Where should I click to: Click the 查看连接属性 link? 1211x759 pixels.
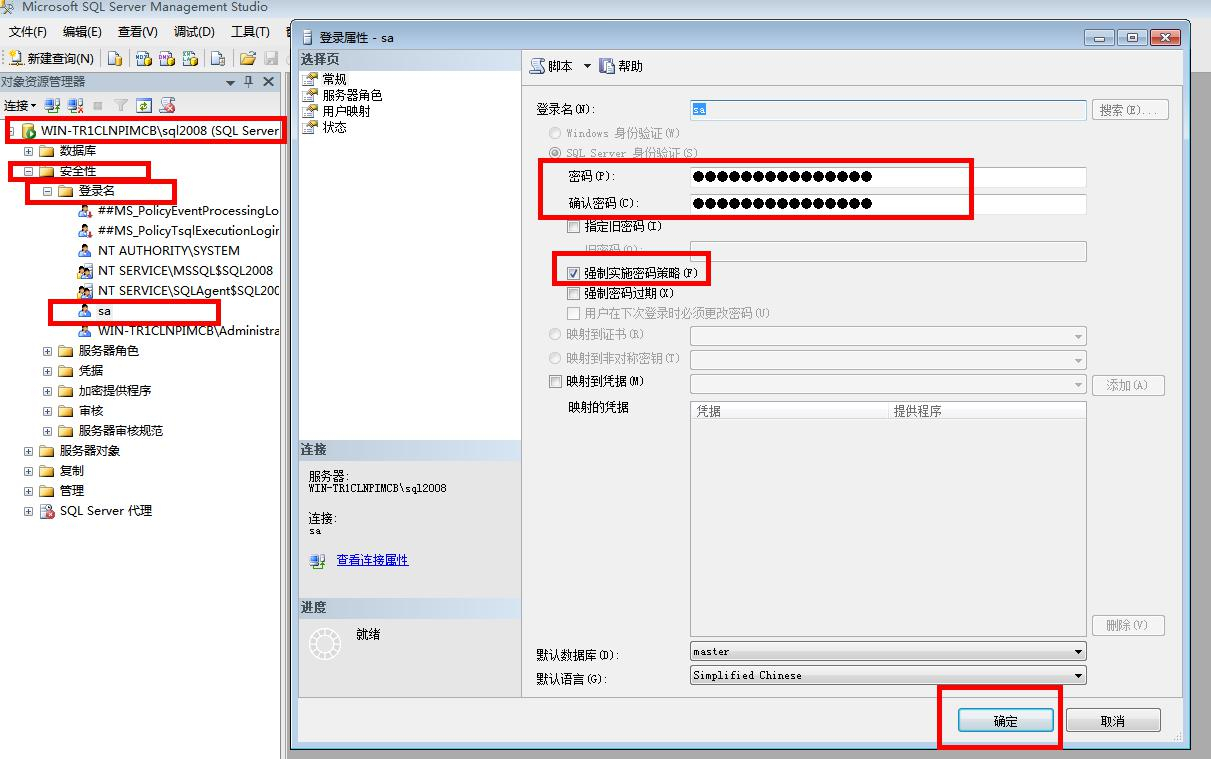372,560
